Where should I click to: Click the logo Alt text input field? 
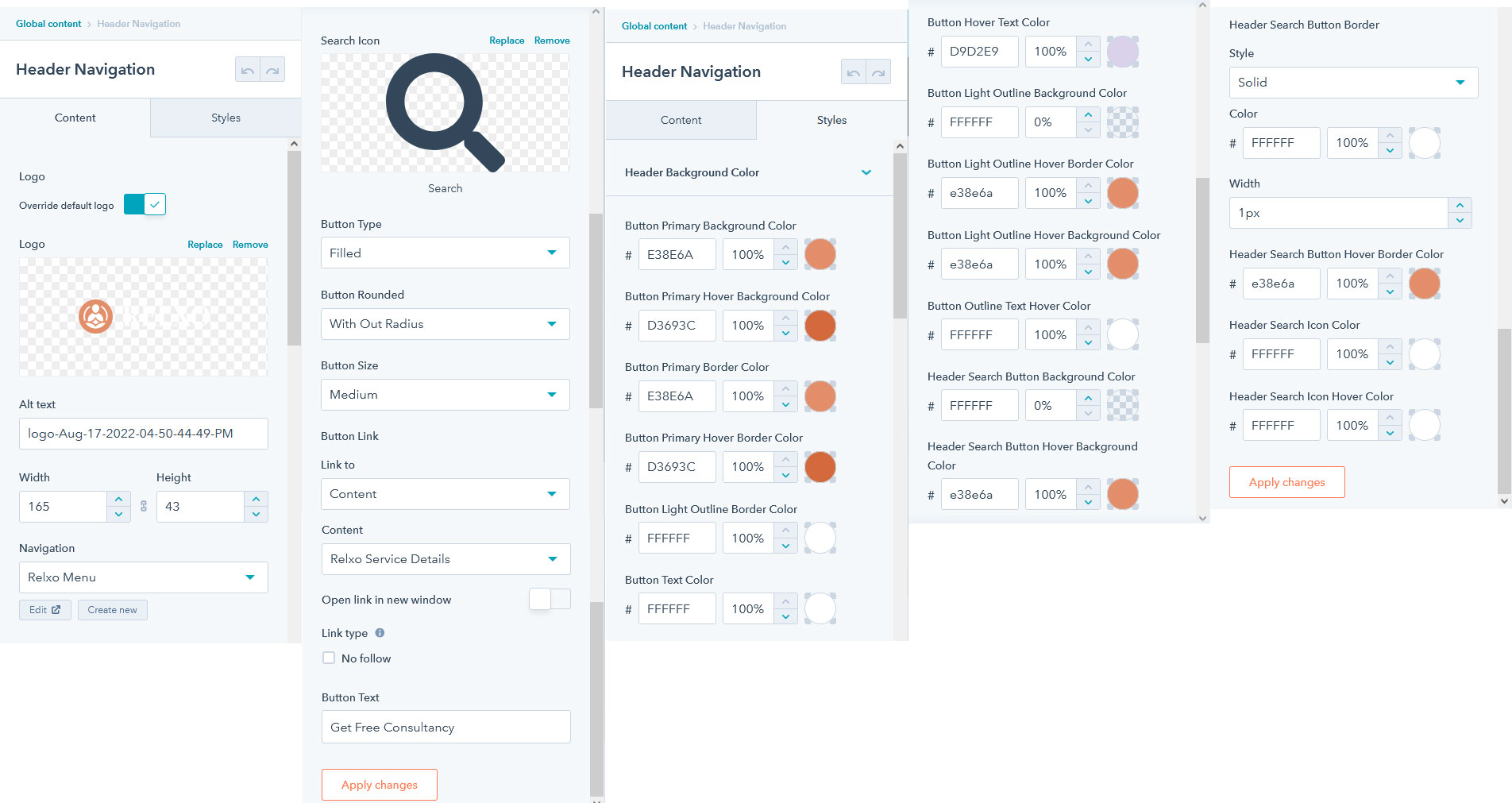click(x=143, y=434)
